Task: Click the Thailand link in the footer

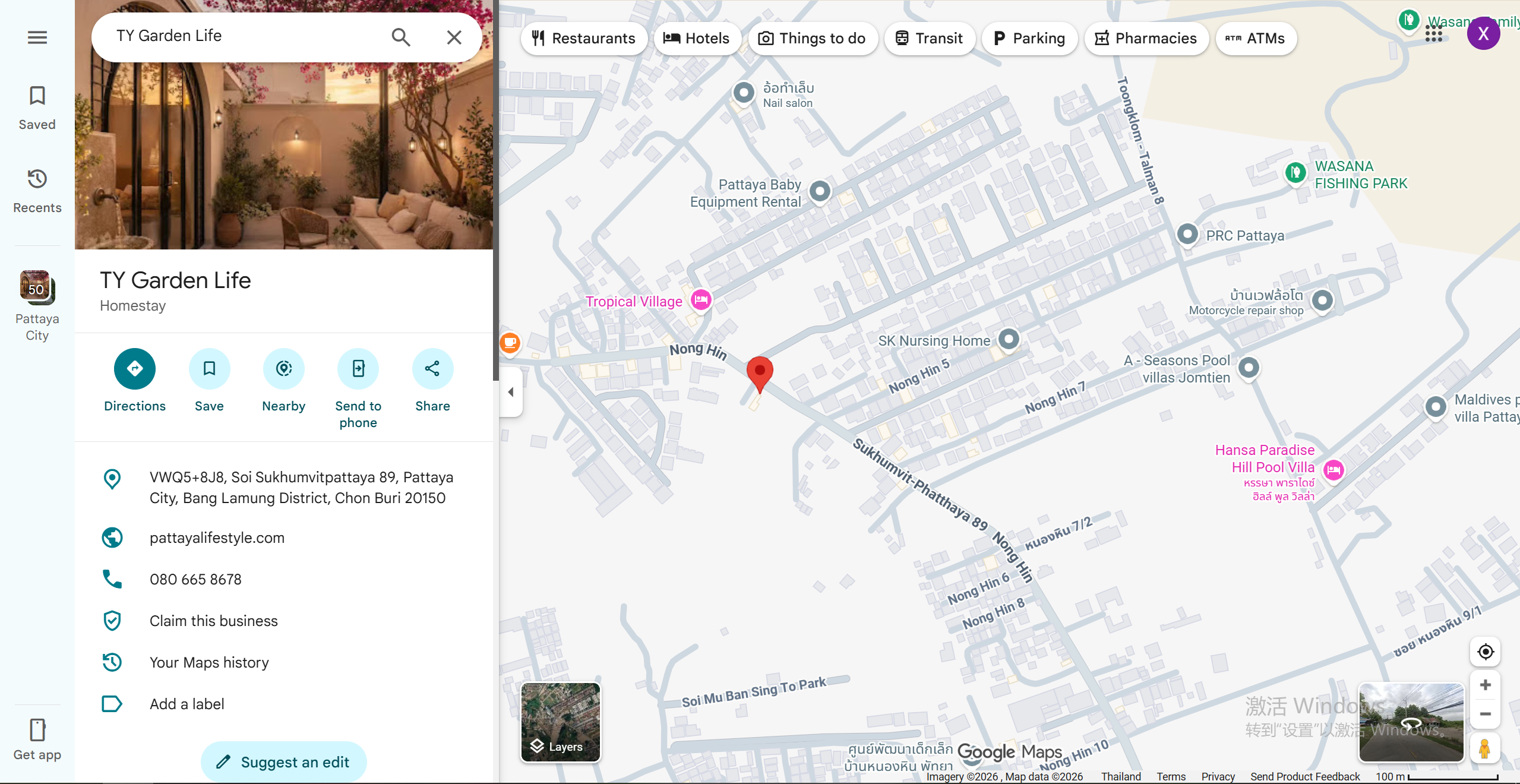Action: coord(1121,776)
